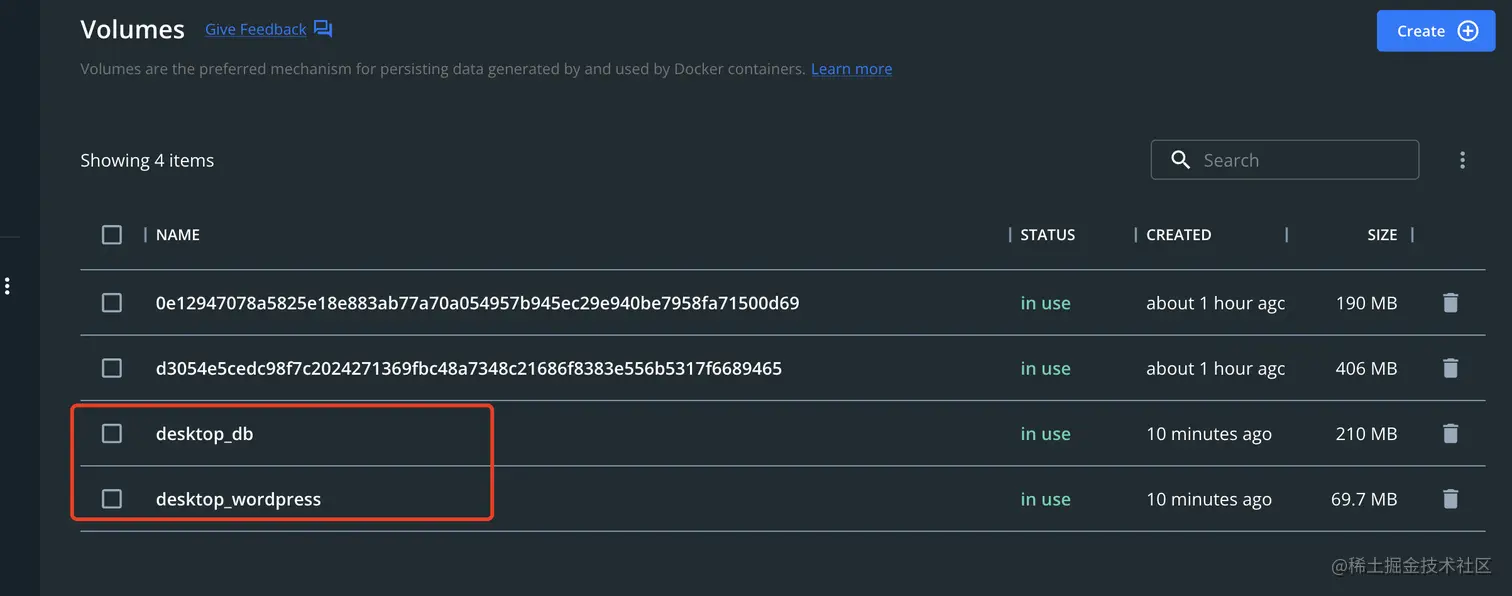
Task: Sort by the SIZE column header
Action: coord(1381,235)
